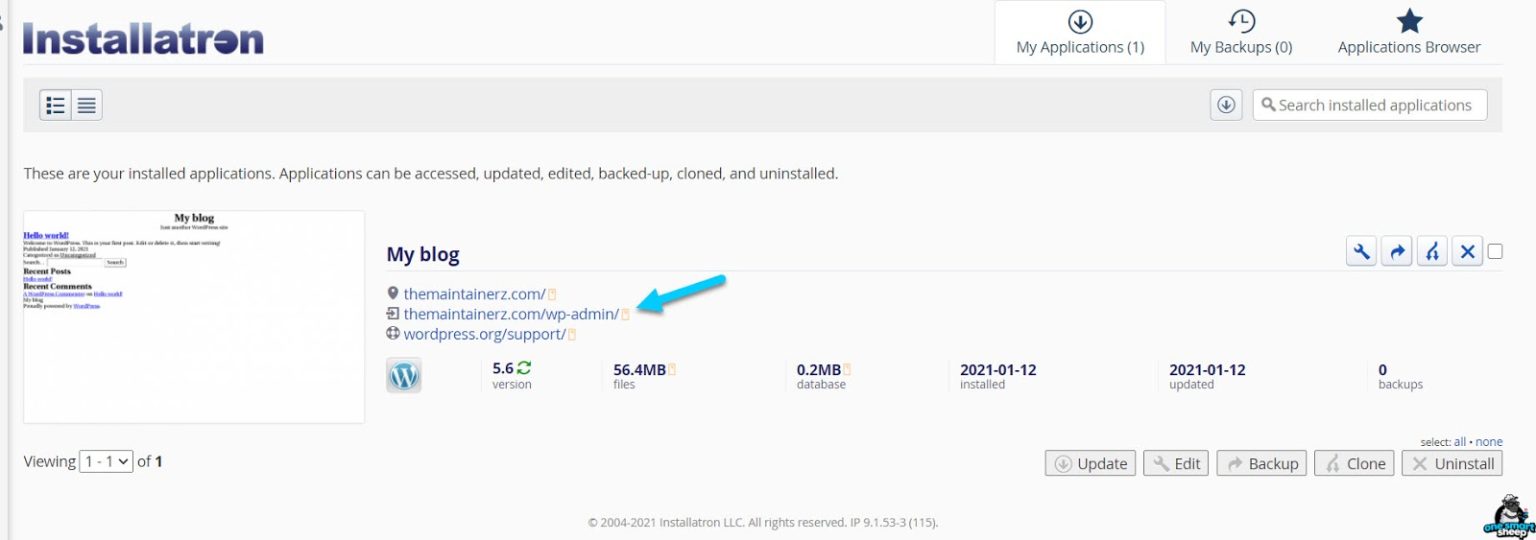
Task: Open the themaintainerz.com/wp-admin/ link
Action: coord(511,314)
